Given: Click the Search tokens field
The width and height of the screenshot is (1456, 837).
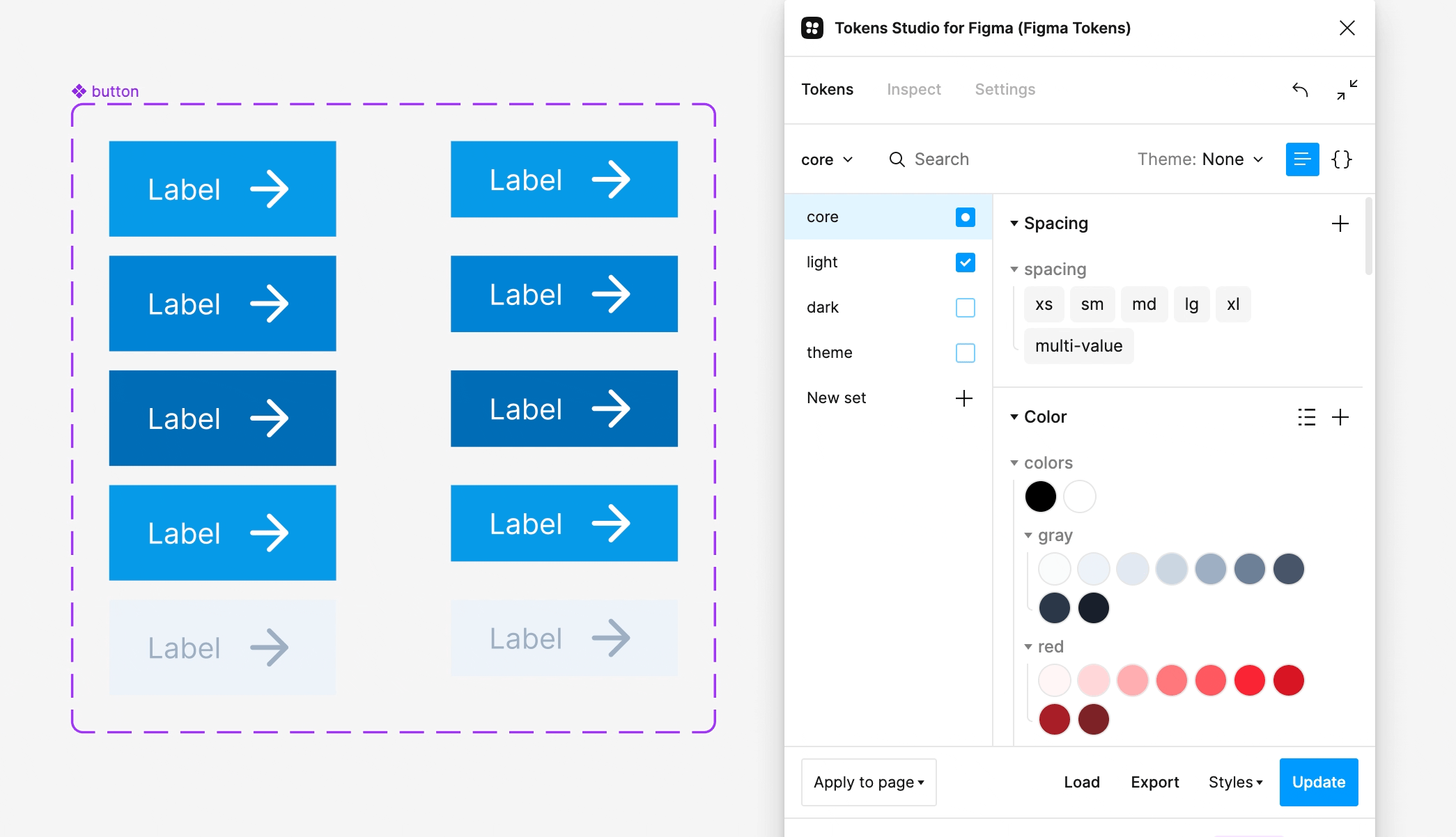Looking at the screenshot, I should pos(1007,159).
